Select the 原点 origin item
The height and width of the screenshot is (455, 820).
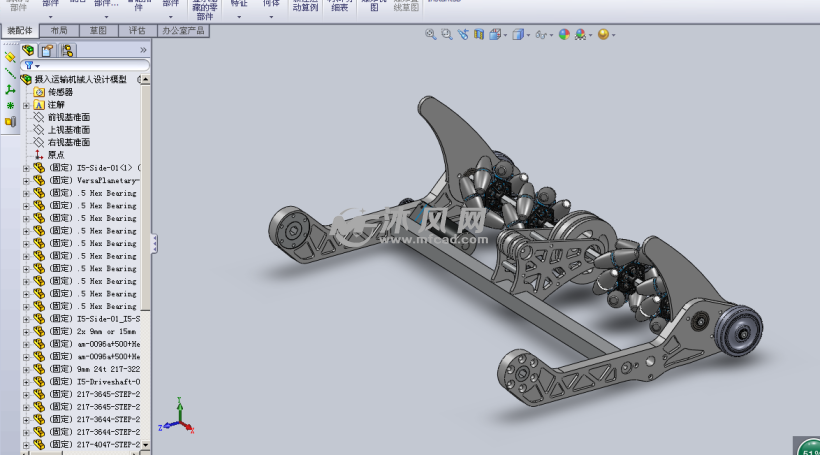(55, 155)
